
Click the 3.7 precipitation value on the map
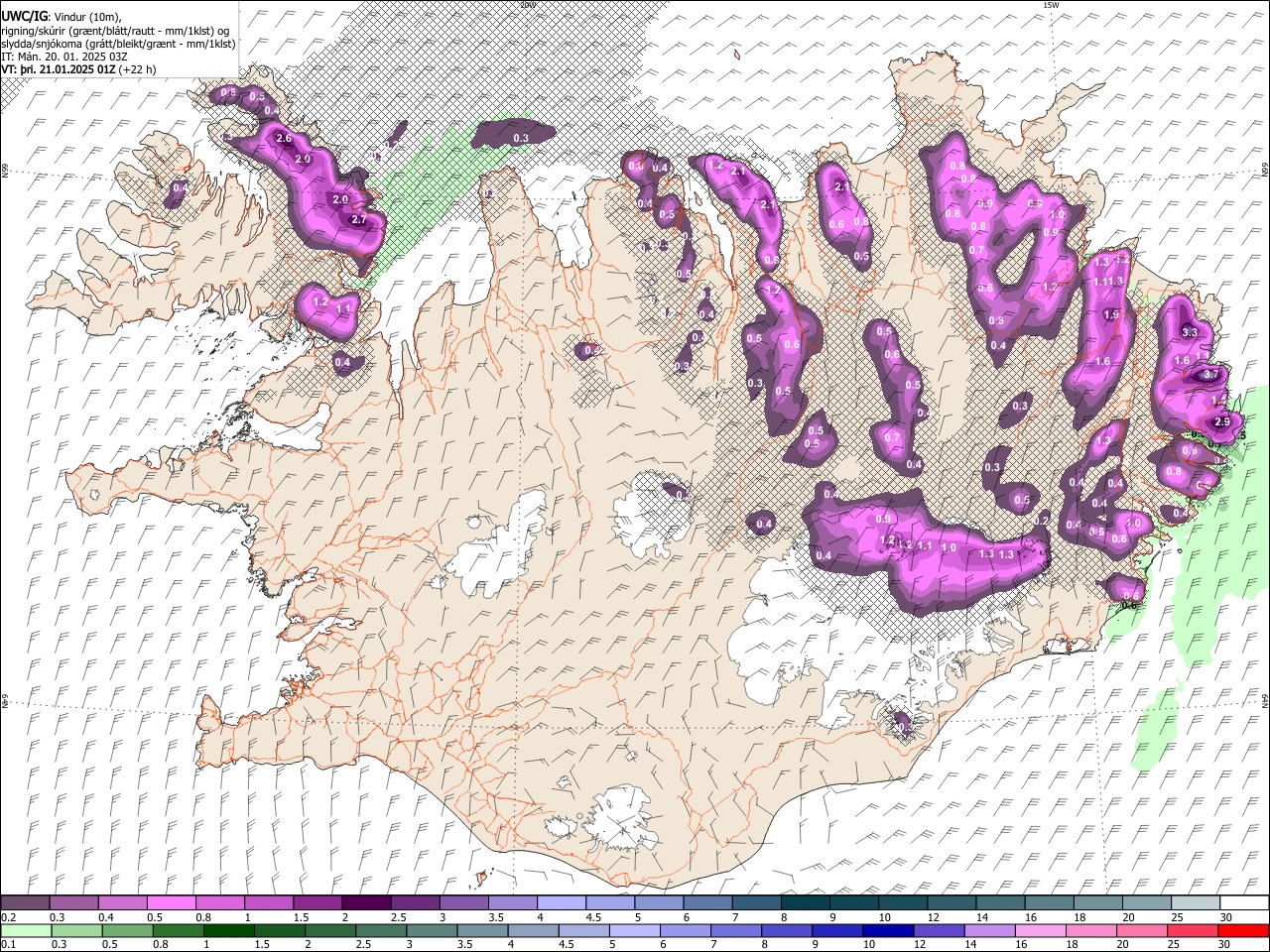[1211, 375]
